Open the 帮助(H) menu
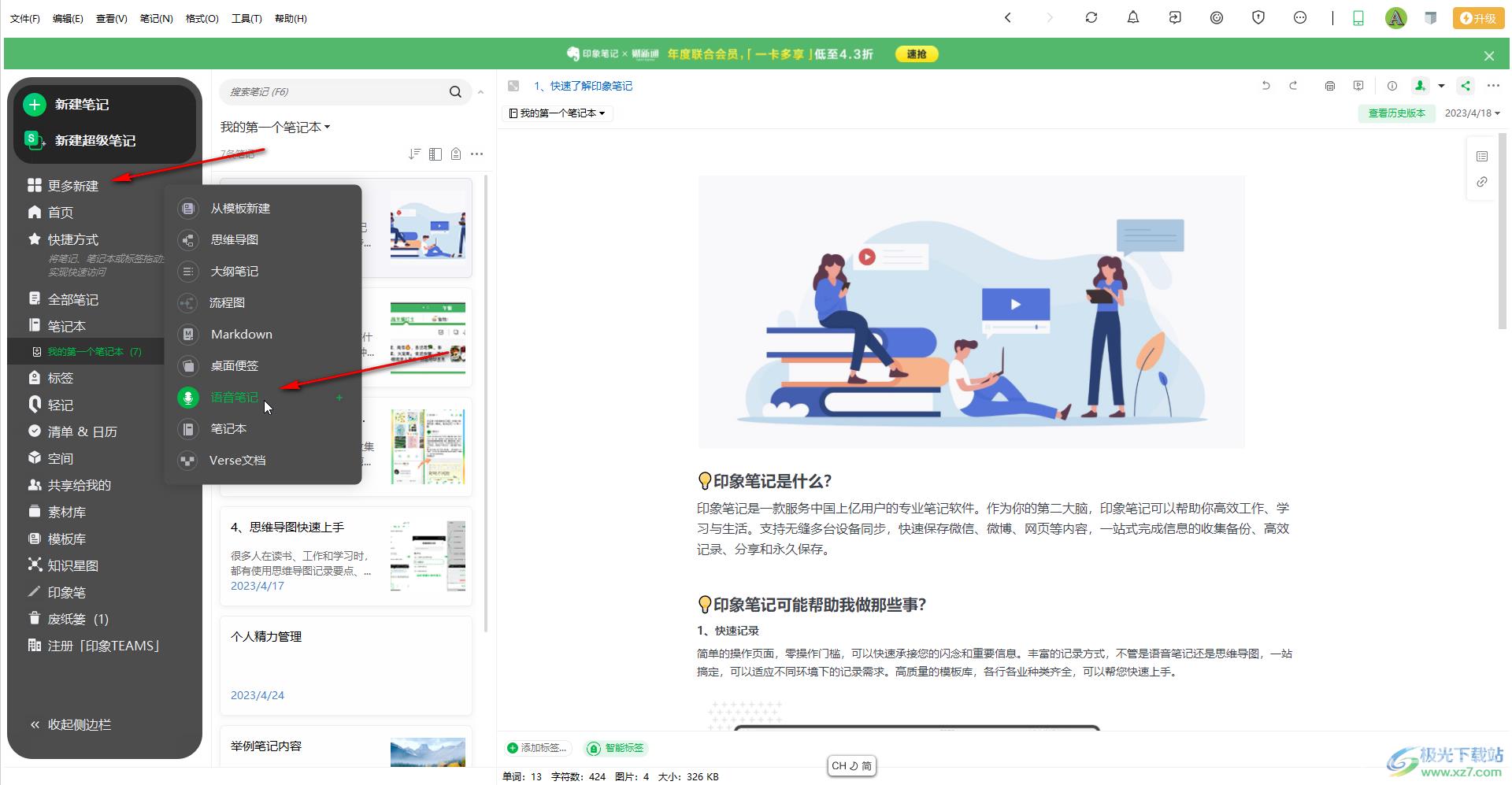 pyautogui.click(x=291, y=18)
